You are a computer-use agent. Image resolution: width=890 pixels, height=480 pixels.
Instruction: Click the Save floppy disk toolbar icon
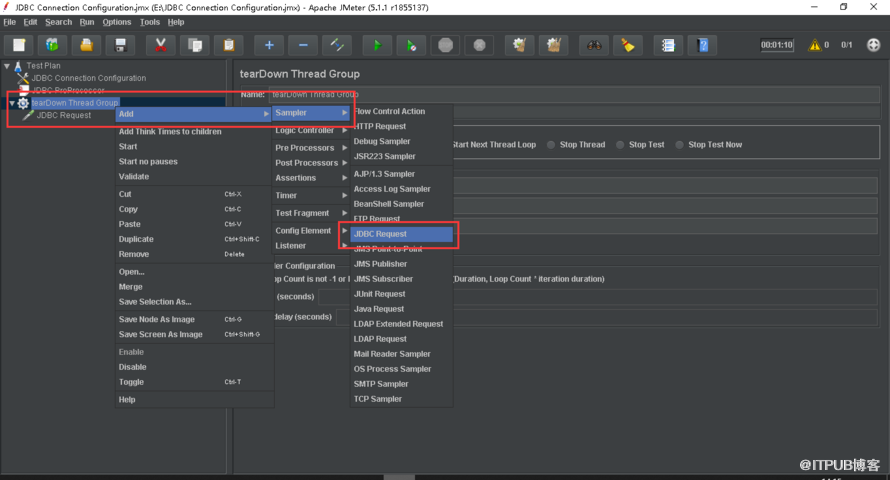[120, 45]
